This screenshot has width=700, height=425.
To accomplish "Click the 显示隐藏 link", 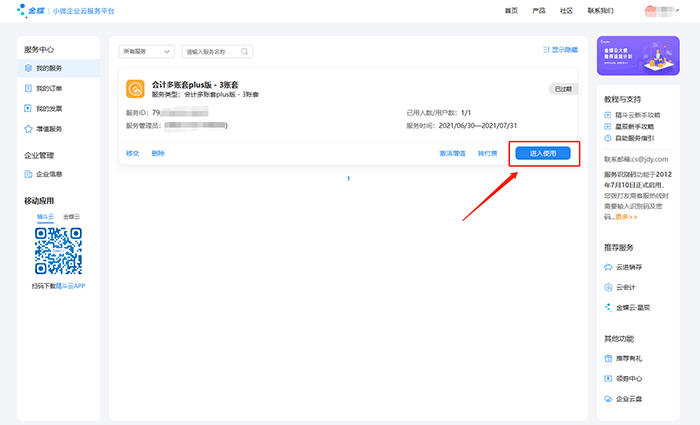I will coord(560,50).
